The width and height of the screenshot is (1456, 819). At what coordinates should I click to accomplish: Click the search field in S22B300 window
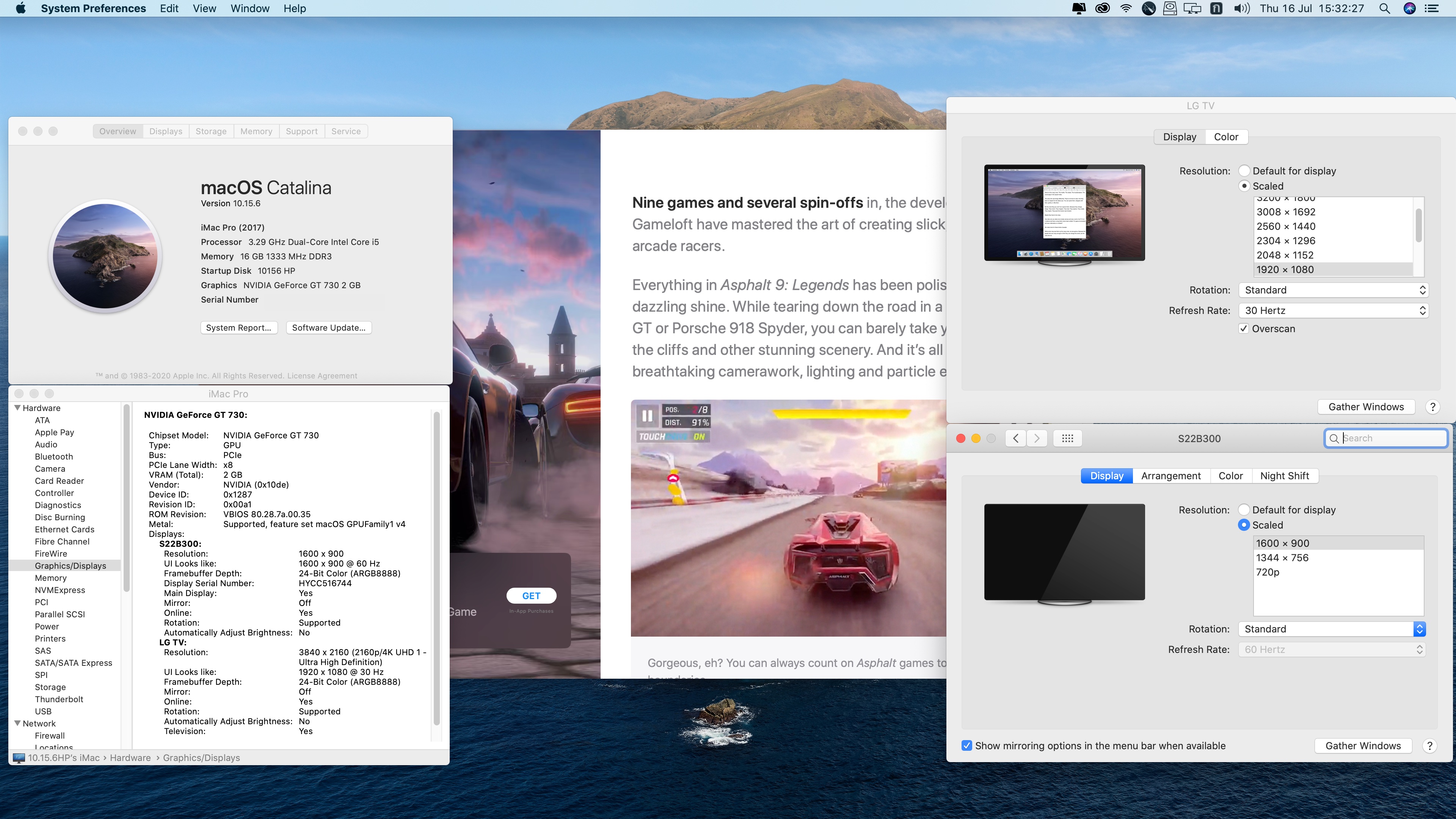pos(1385,438)
